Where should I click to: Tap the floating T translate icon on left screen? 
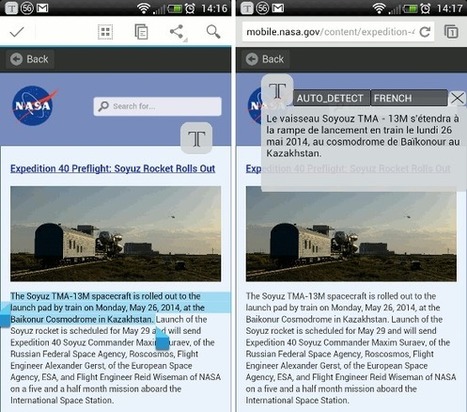(x=197, y=138)
